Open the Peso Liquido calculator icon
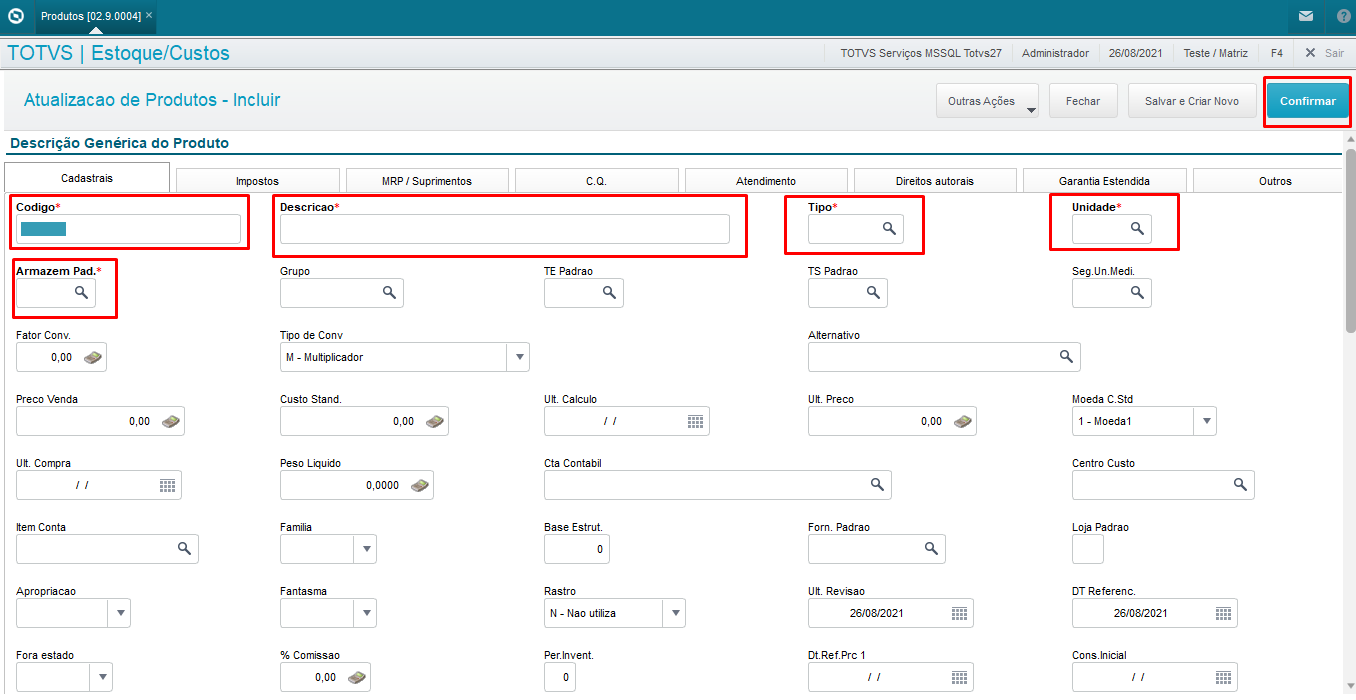Screen dimensions: 1356x700 (x=419, y=485)
